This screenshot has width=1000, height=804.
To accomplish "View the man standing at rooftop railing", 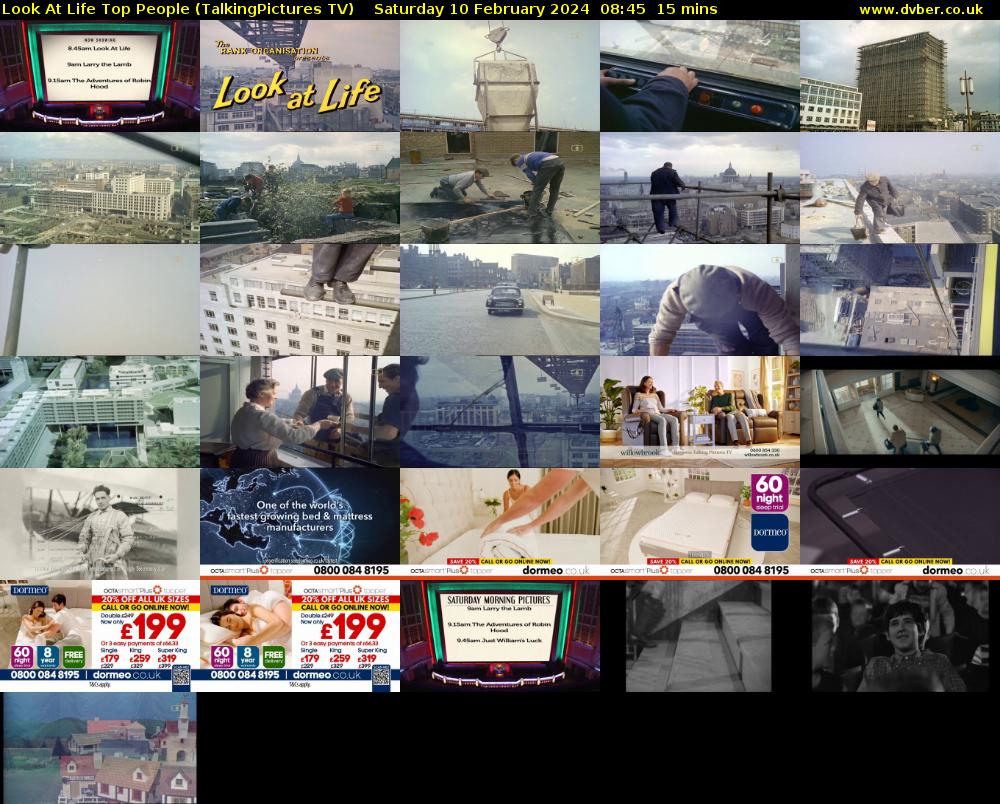I will pyautogui.click(x=700, y=188).
